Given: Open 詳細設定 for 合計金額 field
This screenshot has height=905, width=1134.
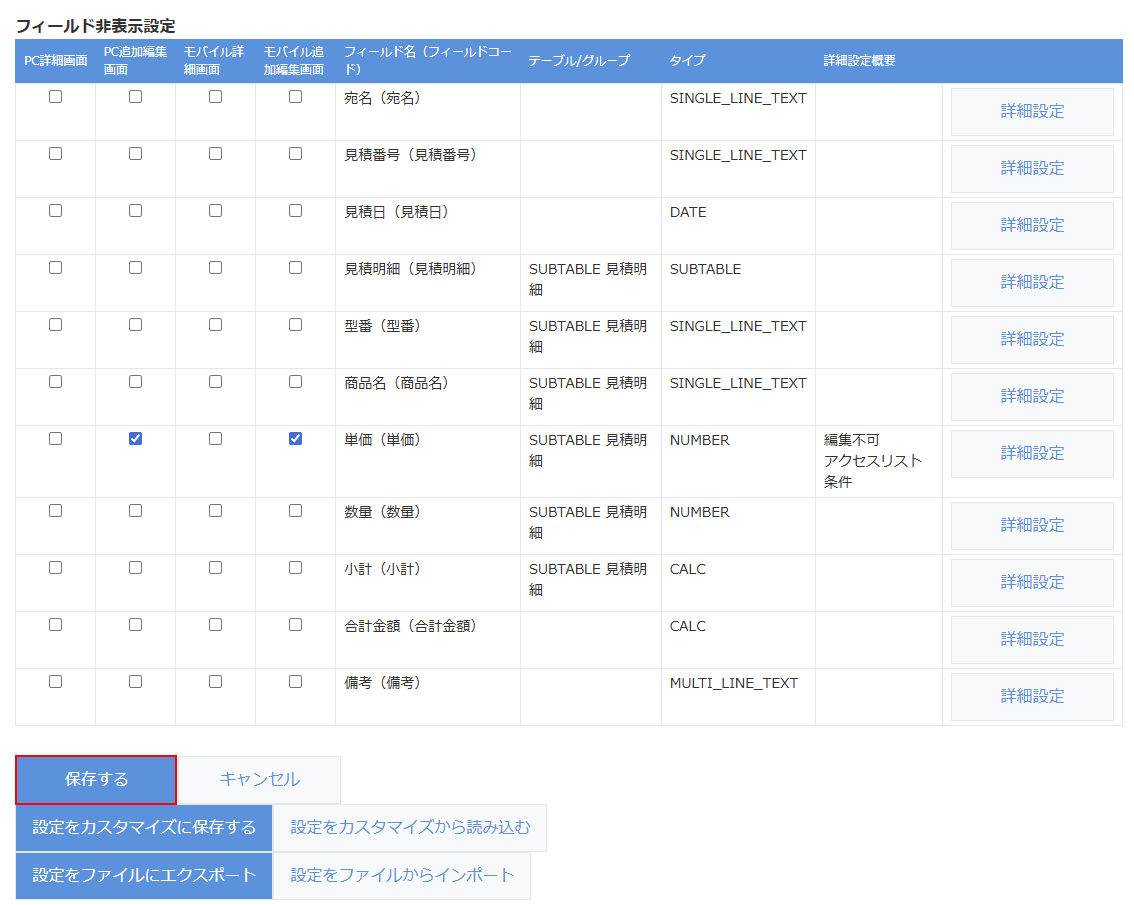Looking at the screenshot, I should pyautogui.click(x=1032, y=640).
